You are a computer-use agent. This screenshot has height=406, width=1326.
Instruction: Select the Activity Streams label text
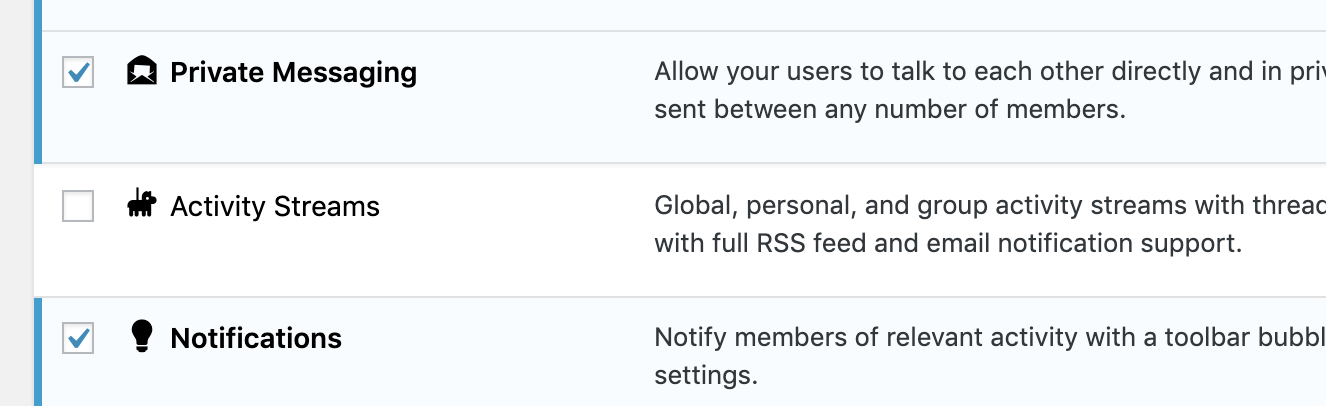(x=275, y=207)
